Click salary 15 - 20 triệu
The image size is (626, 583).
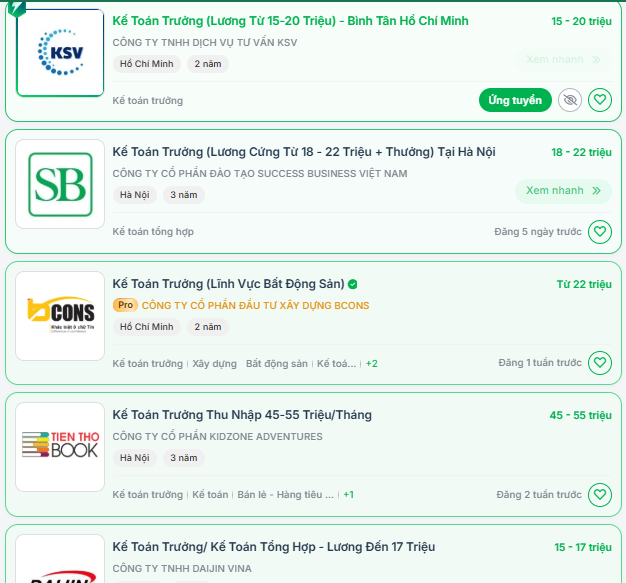pyautogui.click(x=581, y=21)
